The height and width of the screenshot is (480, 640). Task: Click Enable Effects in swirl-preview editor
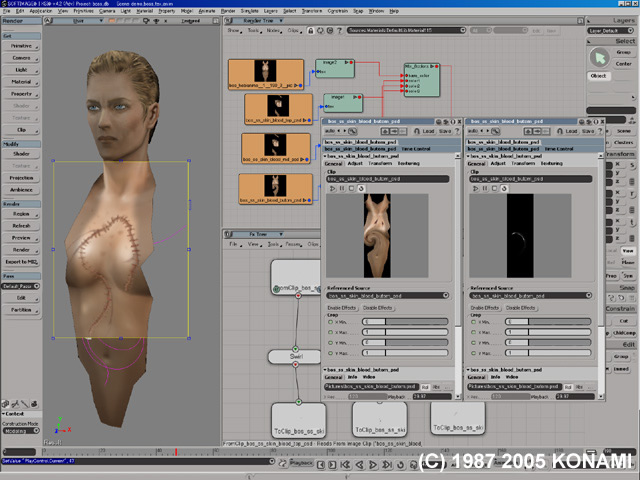click(x=342, y=308)
